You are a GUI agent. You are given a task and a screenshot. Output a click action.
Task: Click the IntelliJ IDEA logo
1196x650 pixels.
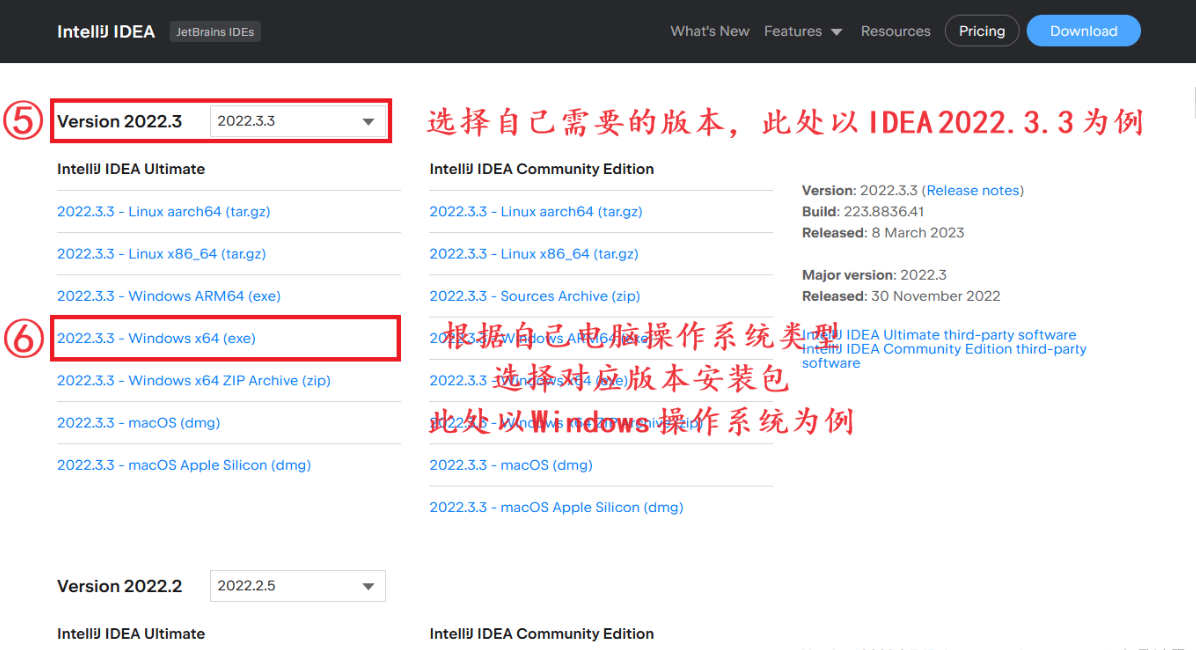pyautogui.click(x=106, y=31)
